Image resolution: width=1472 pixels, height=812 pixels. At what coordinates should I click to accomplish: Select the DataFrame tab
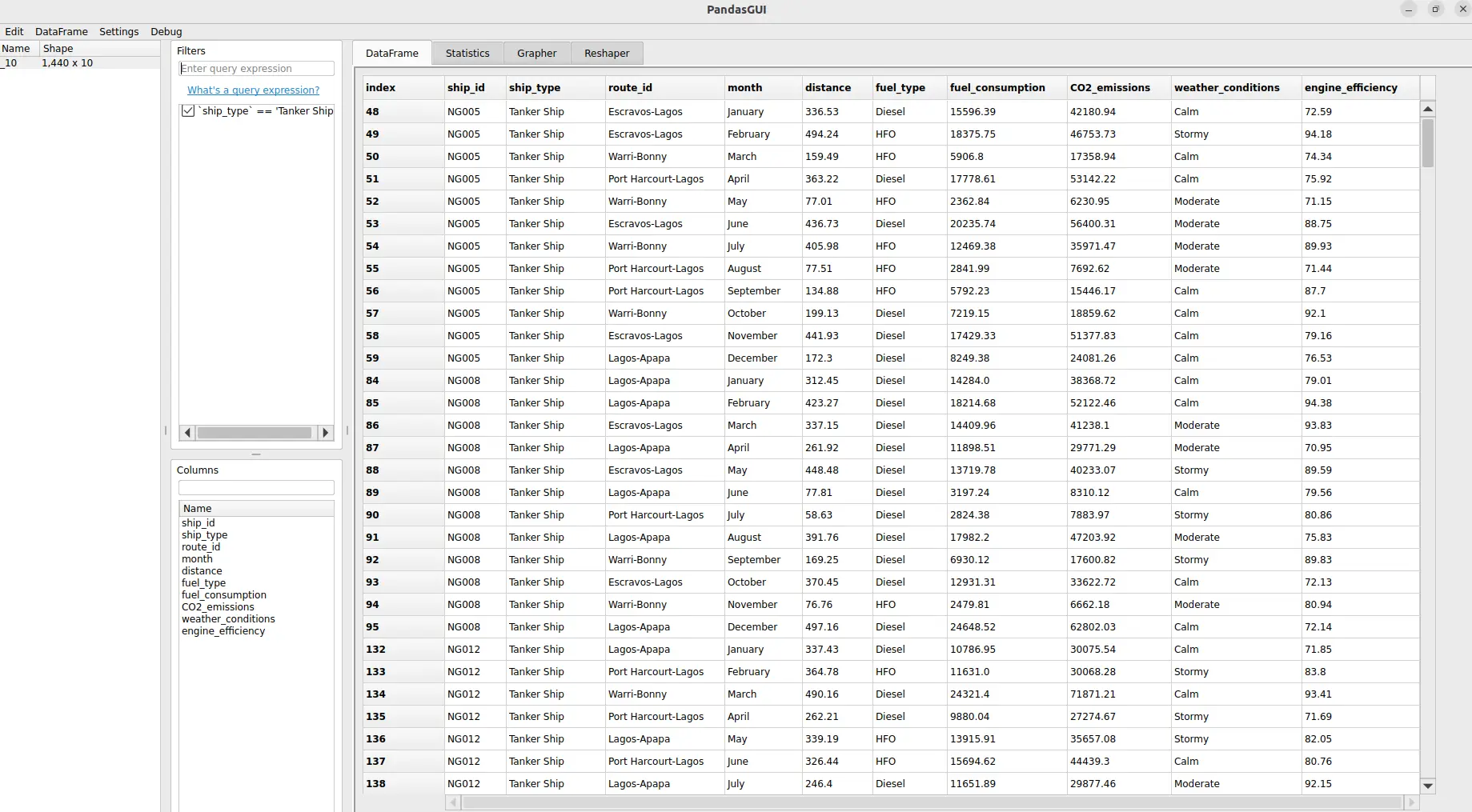coord(392,53)
